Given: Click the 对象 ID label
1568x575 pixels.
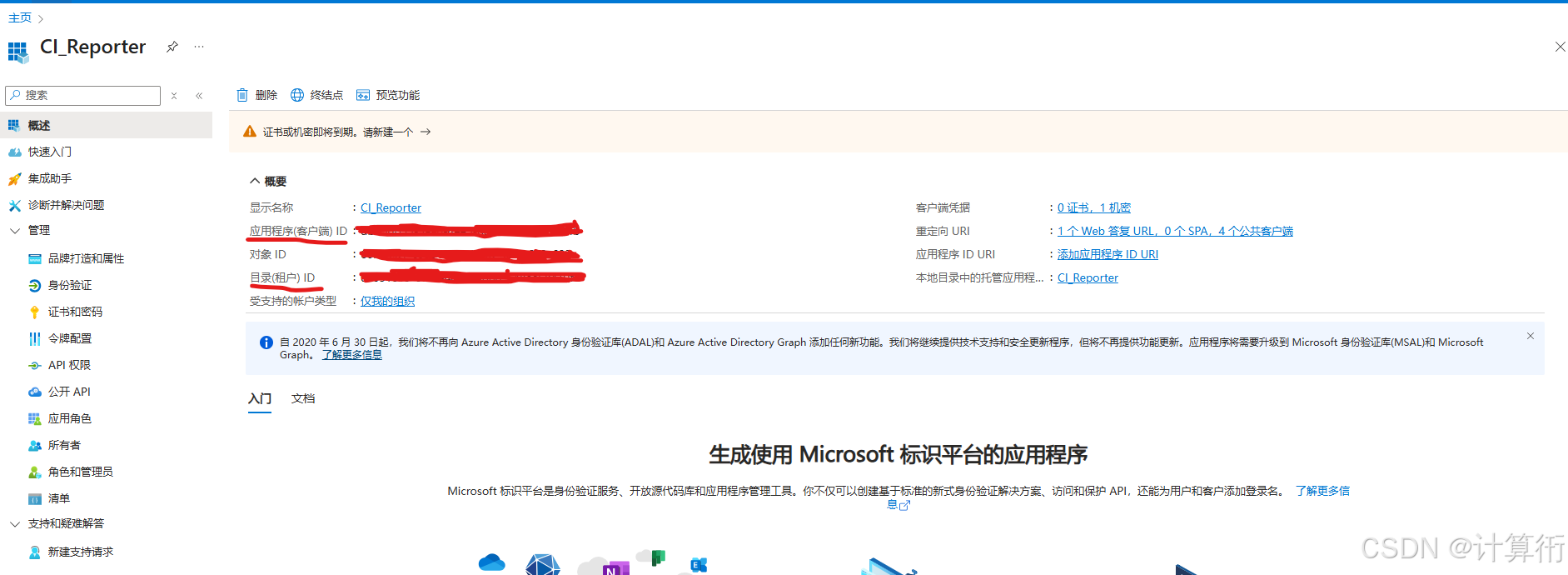Looking at the screenshot, I should pyautogui.click(x=268, y=254).
